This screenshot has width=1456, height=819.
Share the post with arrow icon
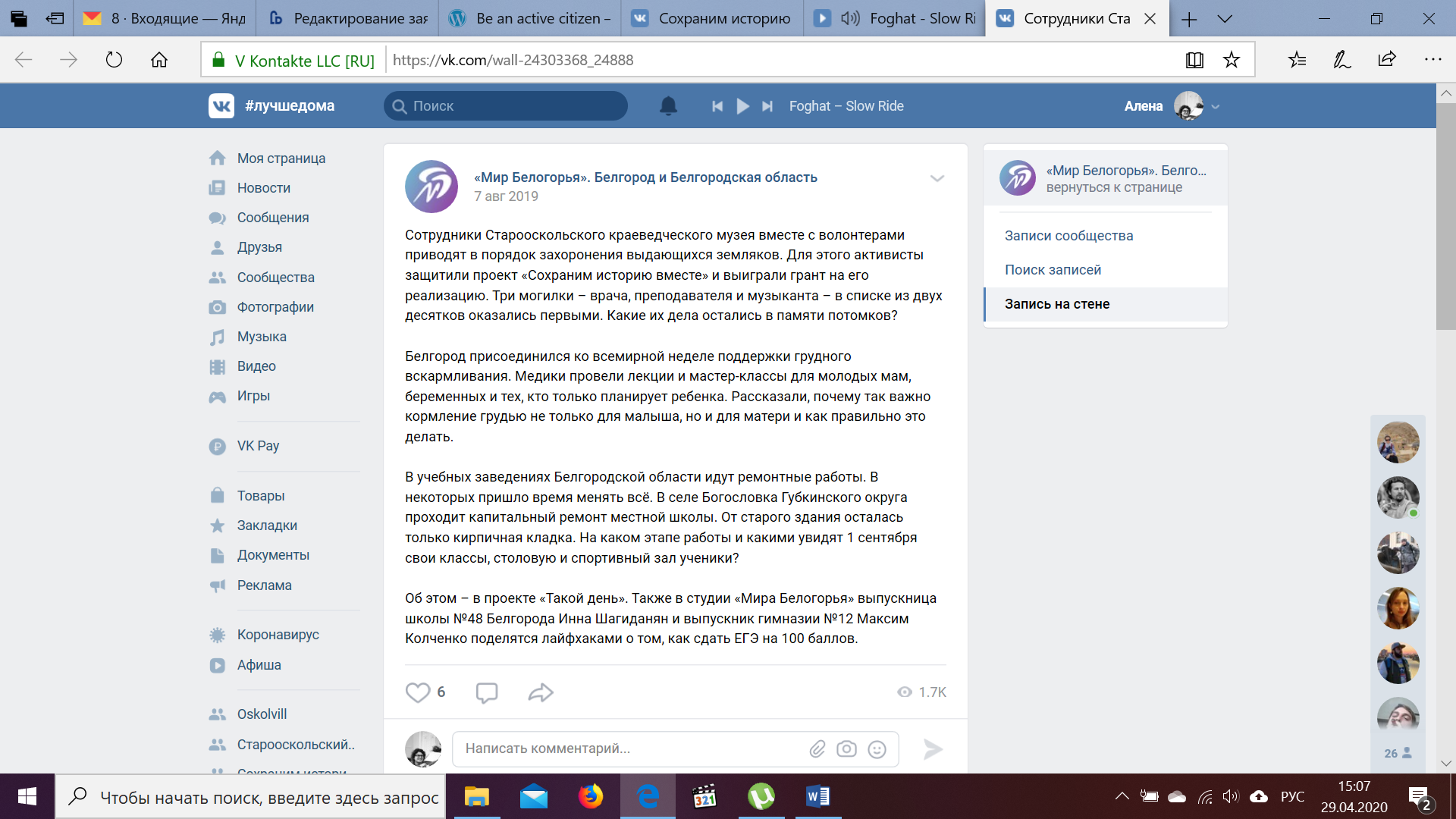click(x=540, y=692)
